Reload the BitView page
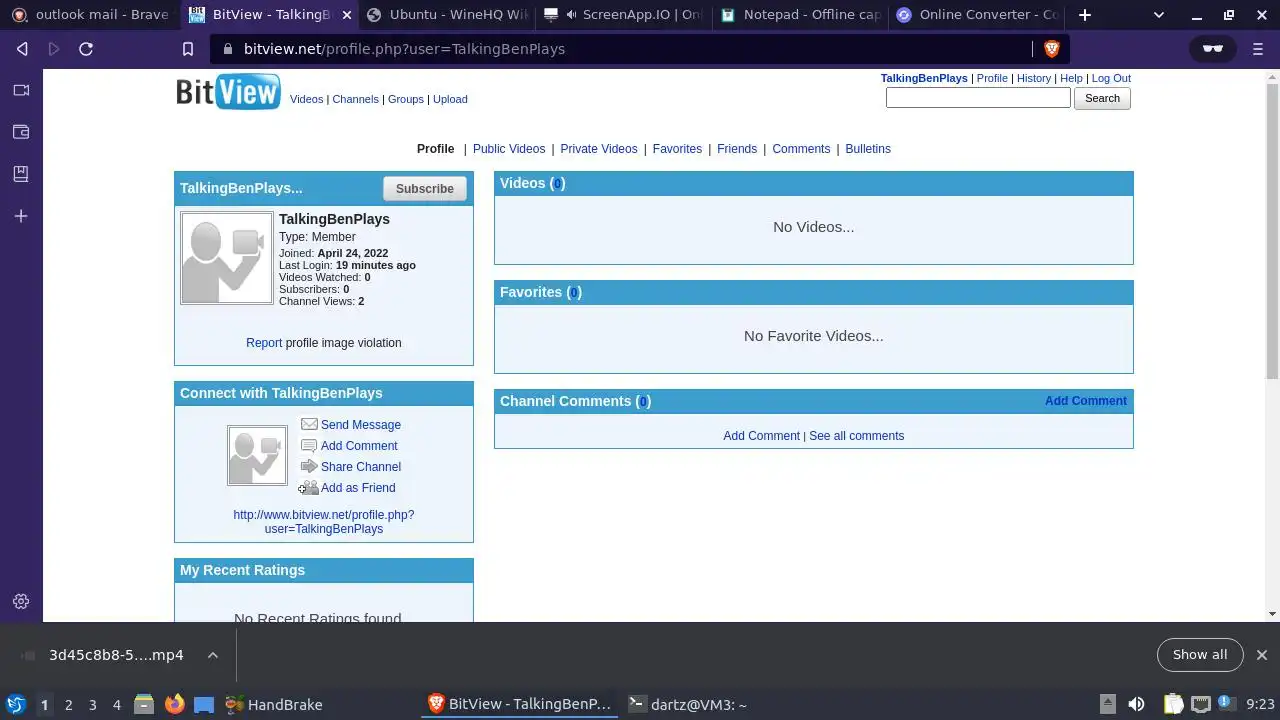This screenshot has height=720, width=1280. pos(86,49)
